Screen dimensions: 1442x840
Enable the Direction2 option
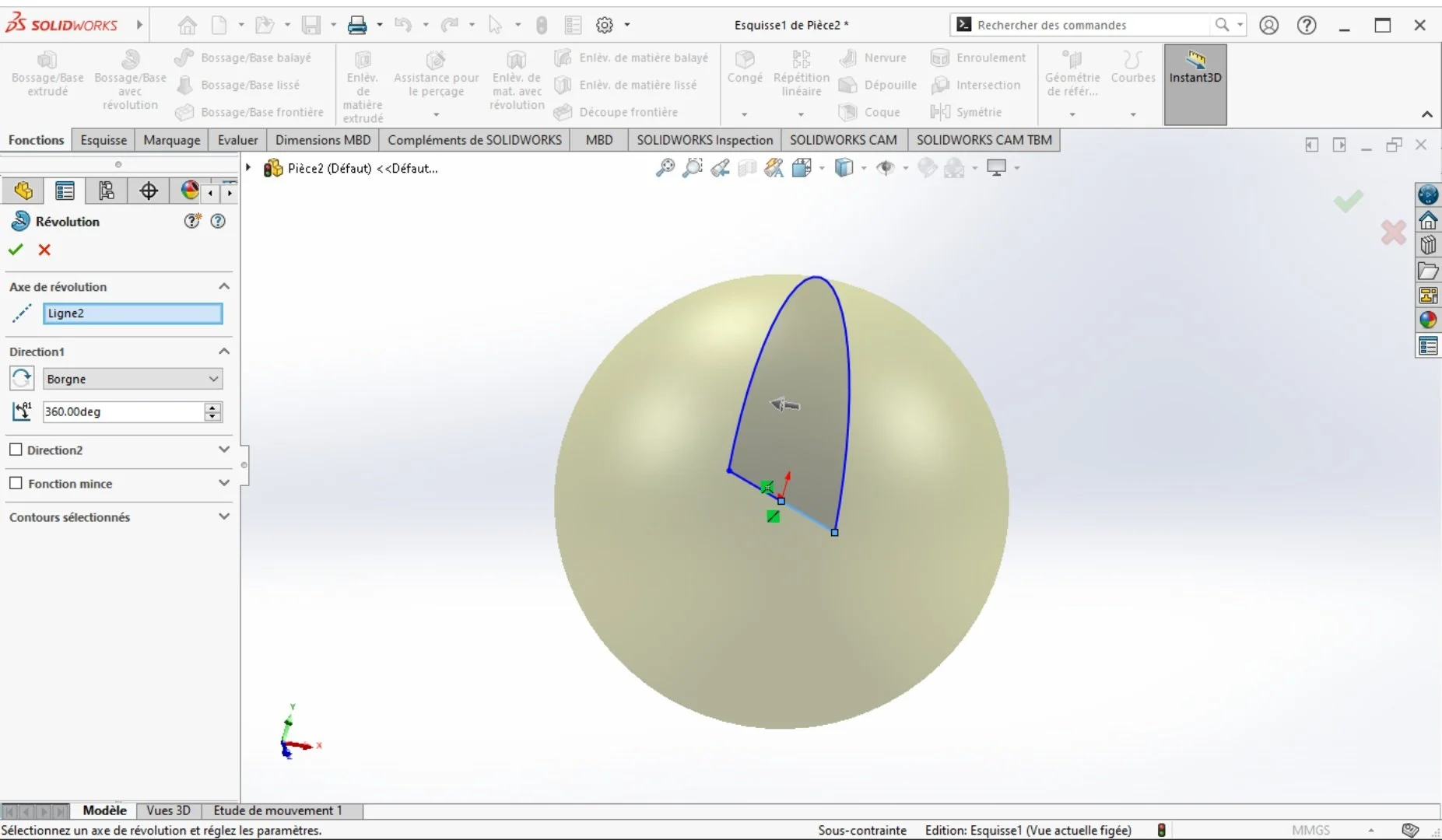pyautogui.click(x=17, y=450)
